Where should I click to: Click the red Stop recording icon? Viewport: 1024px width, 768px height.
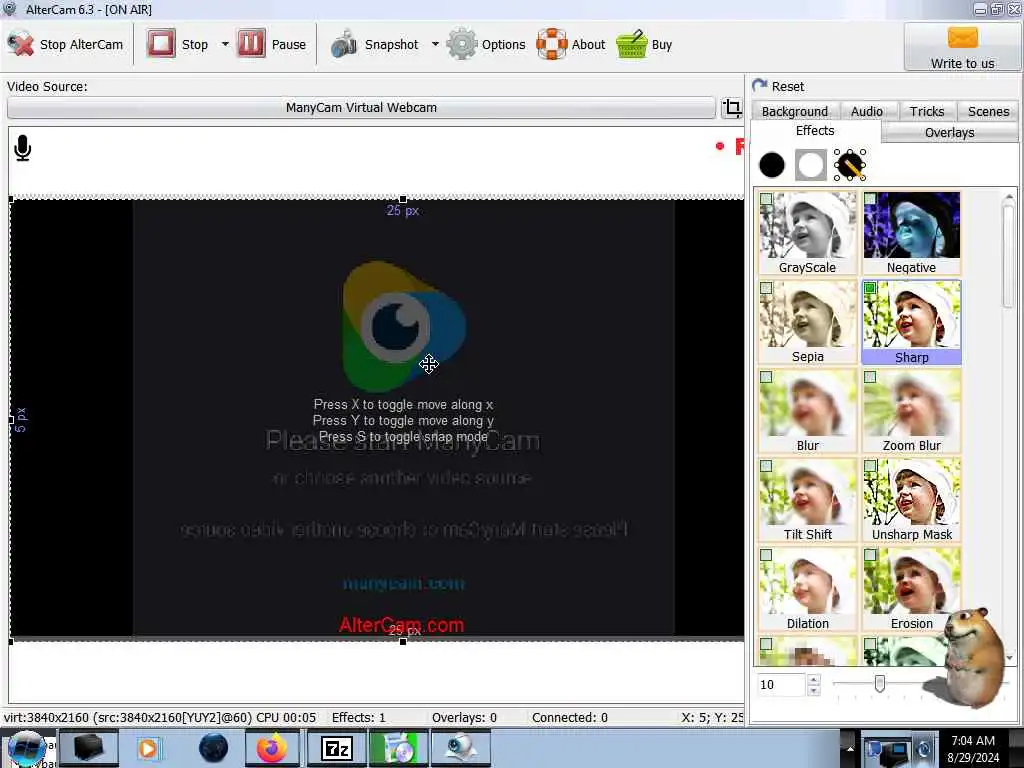point(161,44)
